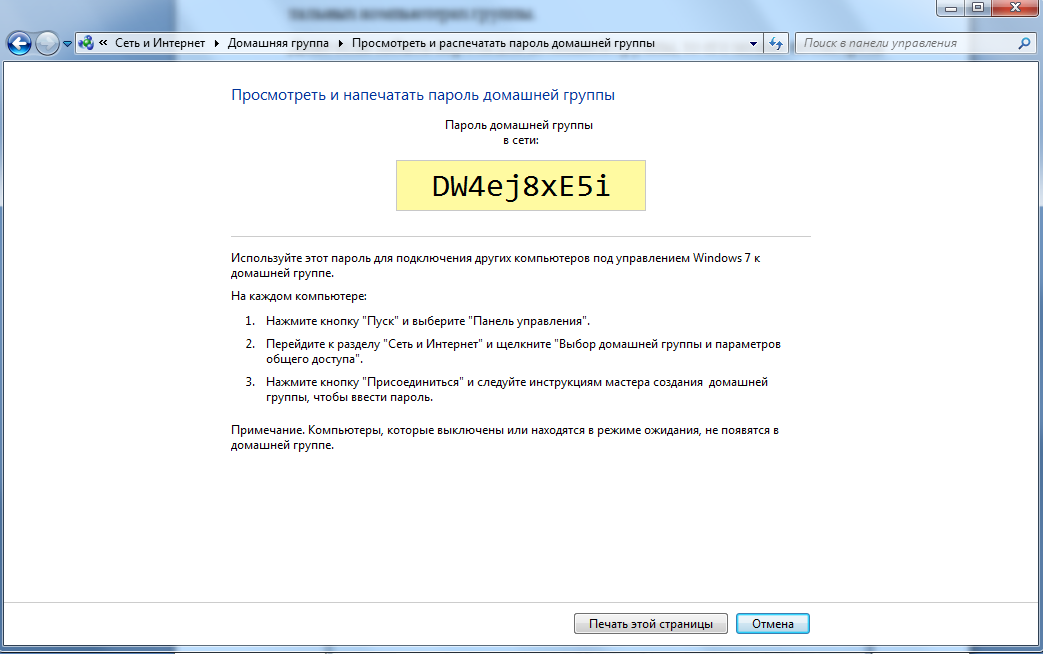
Task: Click the network icon in address bar
Action: [x=86, y=43]
